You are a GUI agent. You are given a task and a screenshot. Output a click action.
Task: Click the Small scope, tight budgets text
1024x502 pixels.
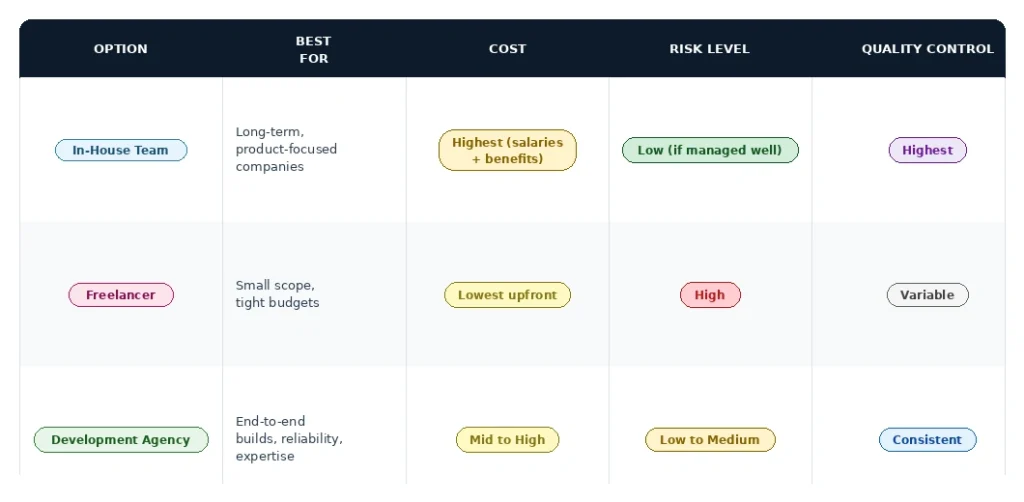click(x=277, y=294)
